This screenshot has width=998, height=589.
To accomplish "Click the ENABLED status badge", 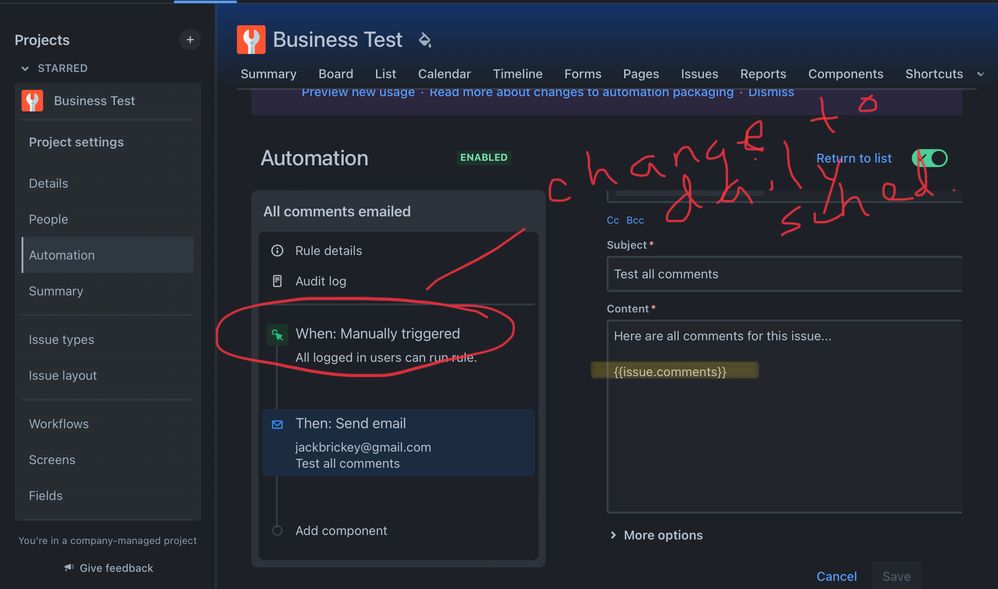I will [x=484, y=157].
